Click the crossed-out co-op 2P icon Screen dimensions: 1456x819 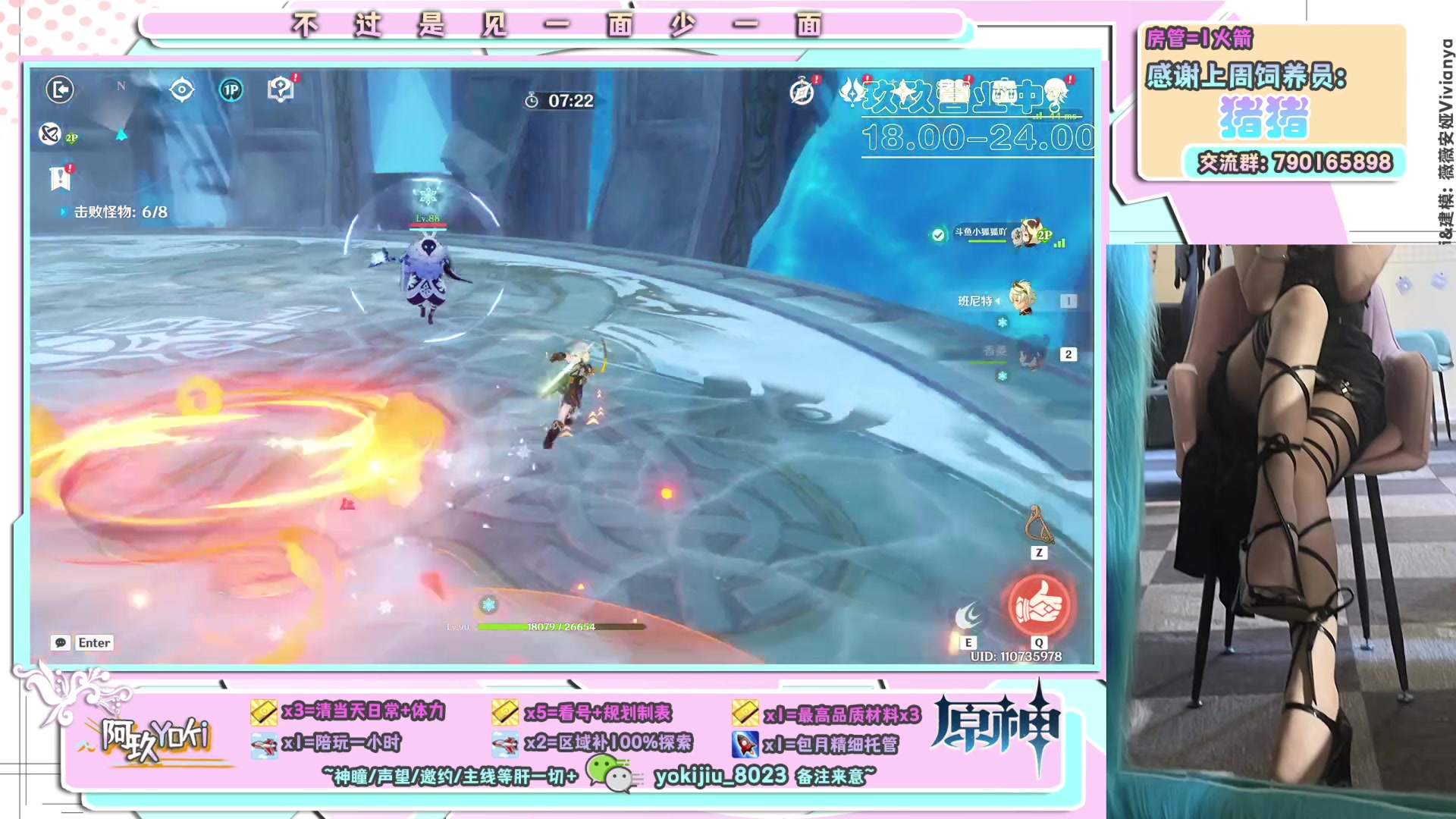tap(50, 134)
